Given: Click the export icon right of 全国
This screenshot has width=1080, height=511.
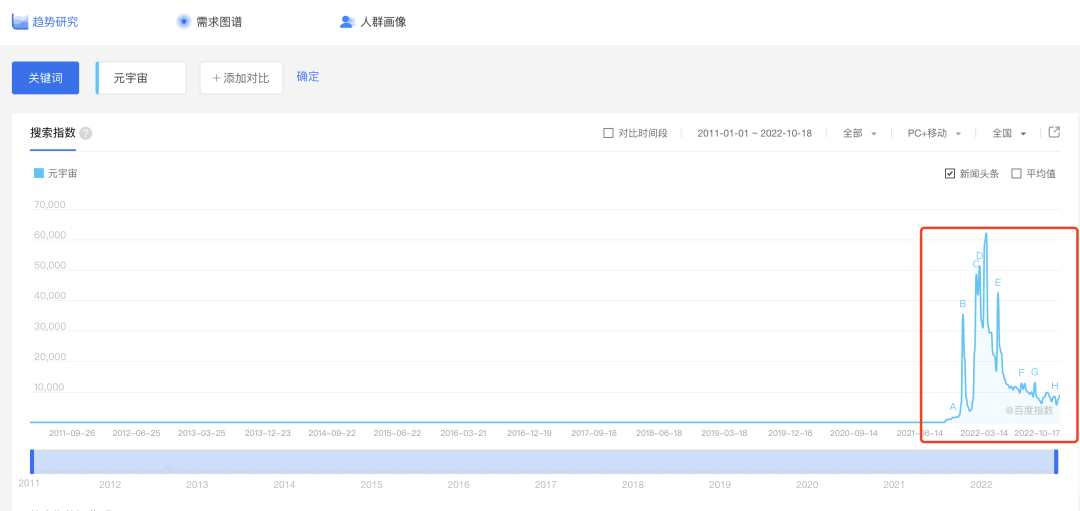Looking at the screenshot, I should pos(1053,132).
